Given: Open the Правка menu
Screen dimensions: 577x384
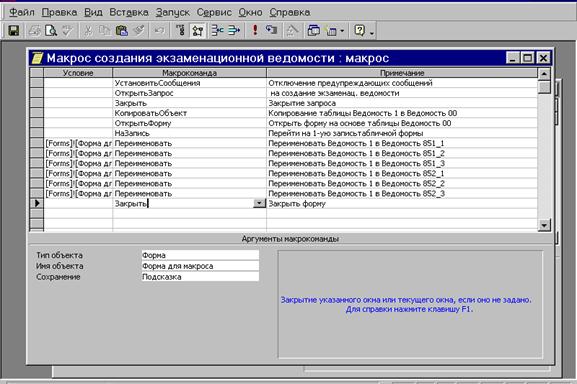Looking at the screenshot, I should pyautogui.click(x=59, y=13).
